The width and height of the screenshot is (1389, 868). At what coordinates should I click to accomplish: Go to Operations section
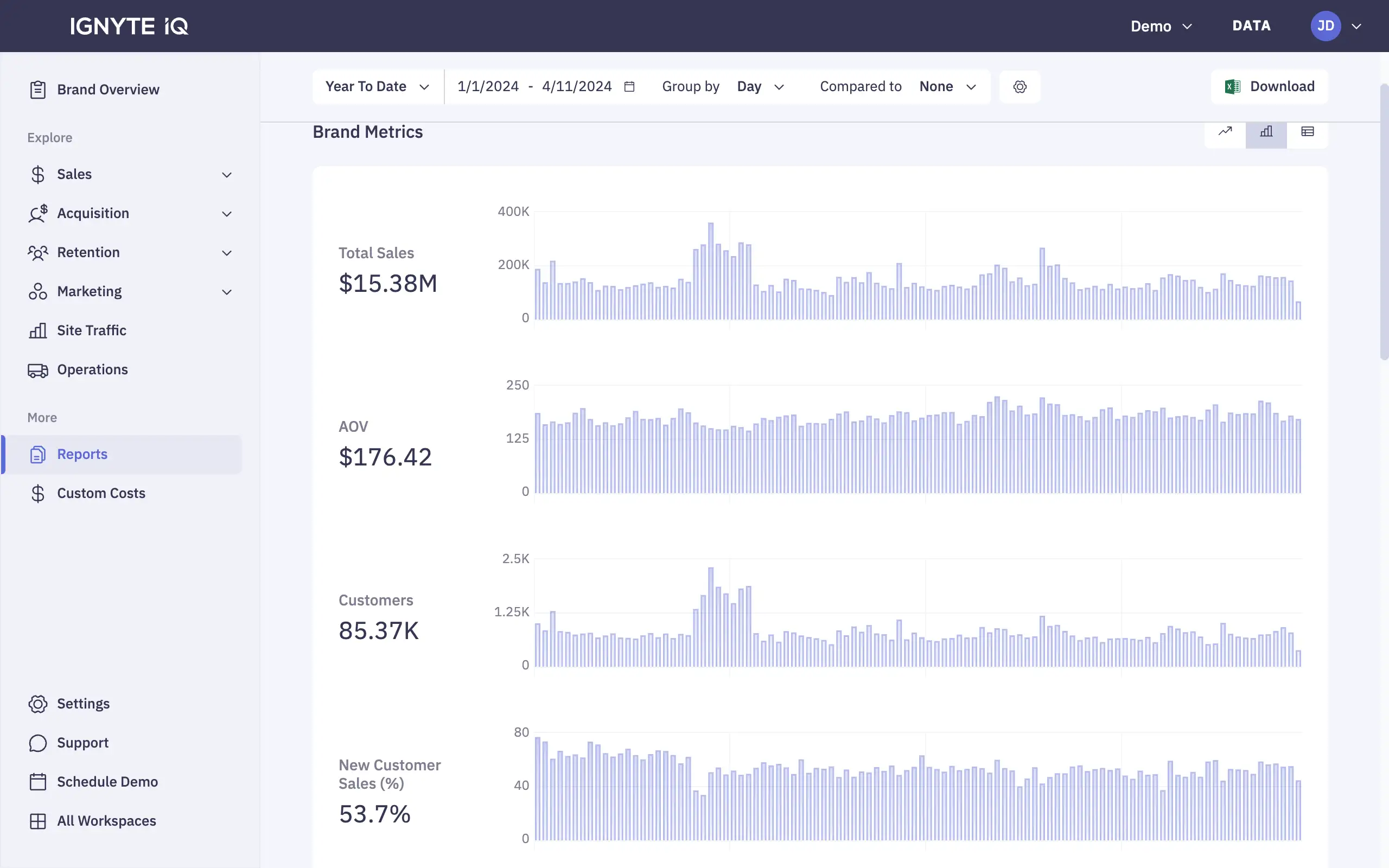pyautogui.click(x=92, y=369)
